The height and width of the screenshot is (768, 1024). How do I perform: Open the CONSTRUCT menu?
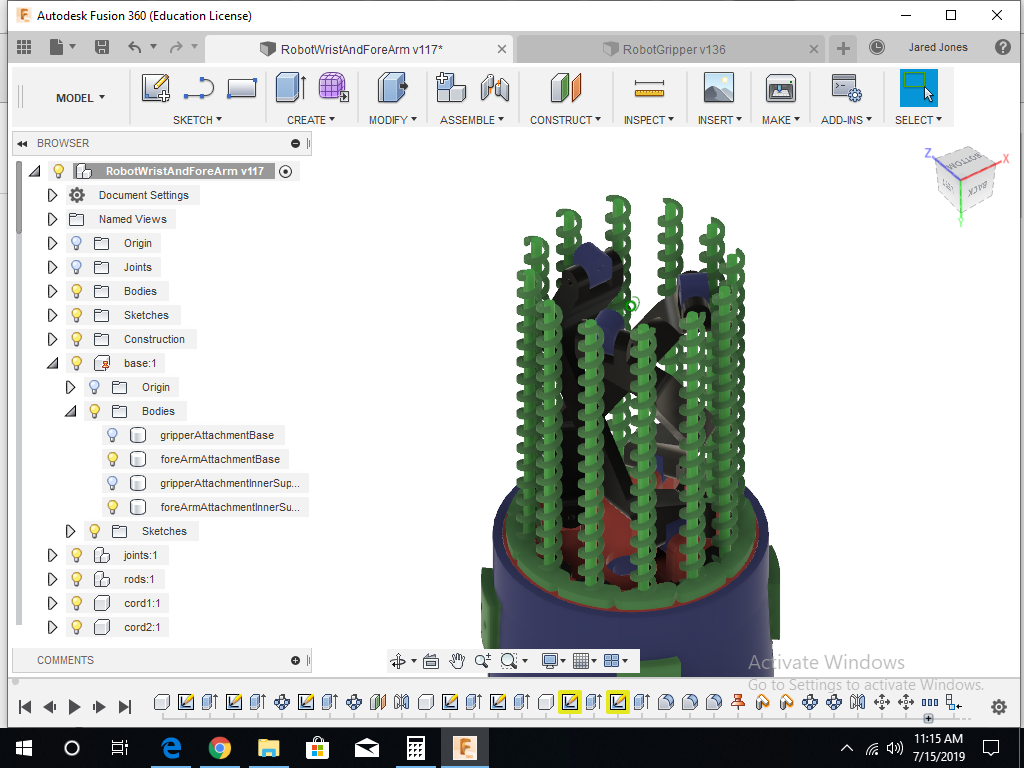coord(565,120)
